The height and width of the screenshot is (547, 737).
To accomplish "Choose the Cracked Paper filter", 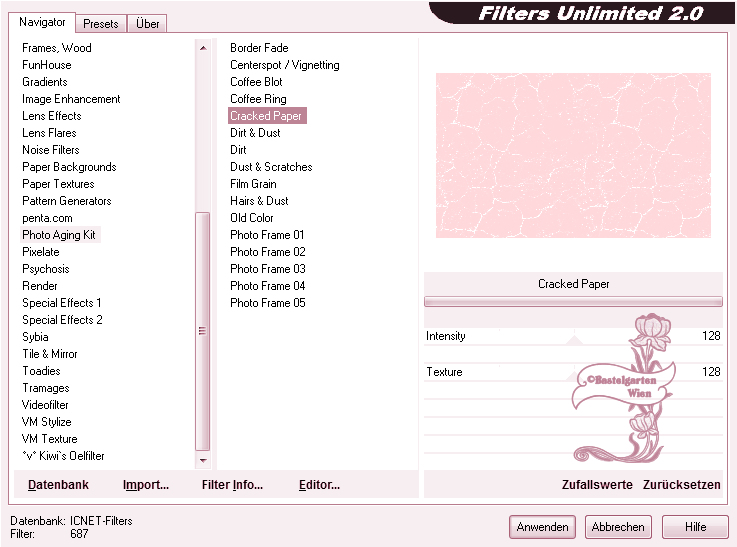I will tap(267, 116).
